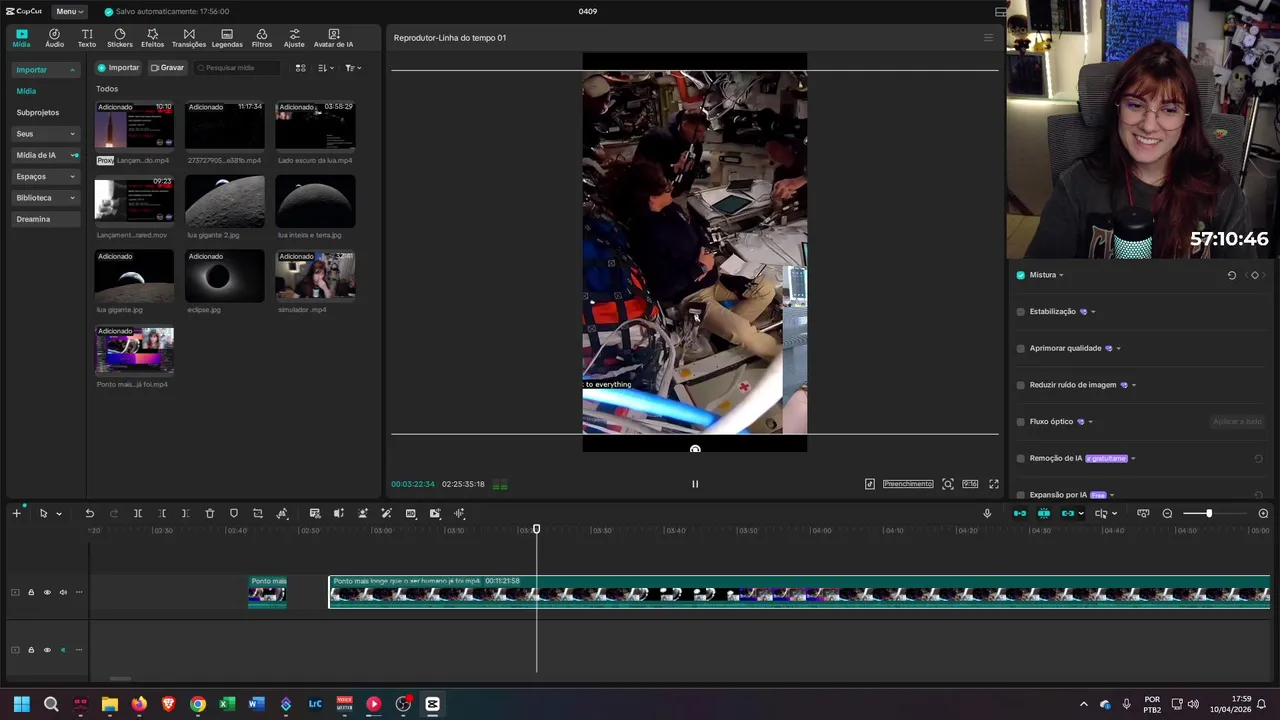Mute the main video track audio
This screenshot has height=720, width=1280.
[x=63, y=592]
